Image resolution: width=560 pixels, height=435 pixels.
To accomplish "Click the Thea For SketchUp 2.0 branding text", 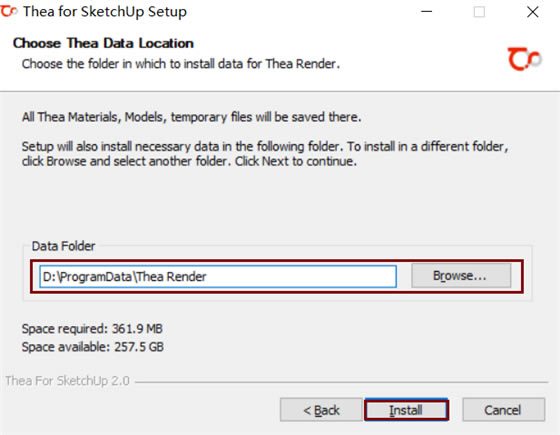I will point(67,381).
